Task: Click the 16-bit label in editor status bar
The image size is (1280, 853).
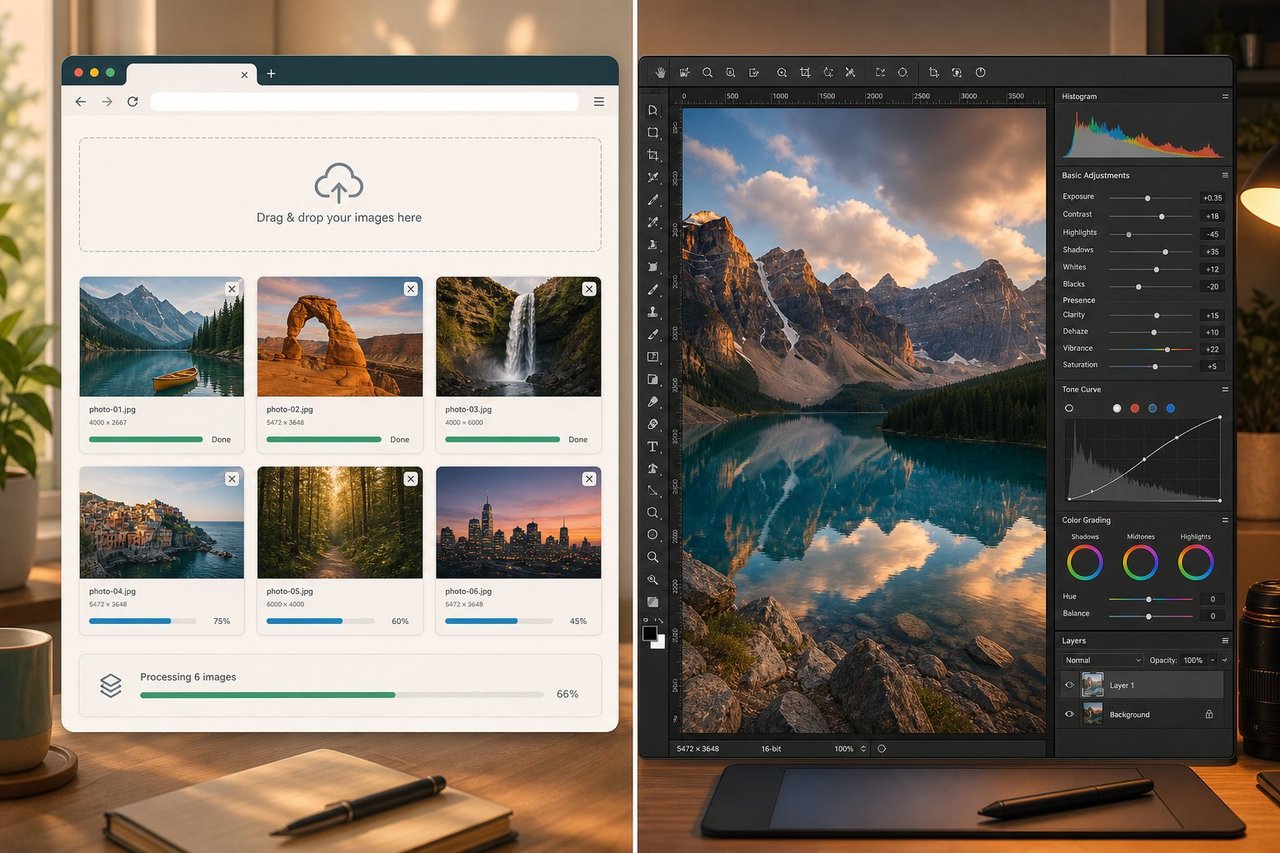Action: [x=771, y=749]
